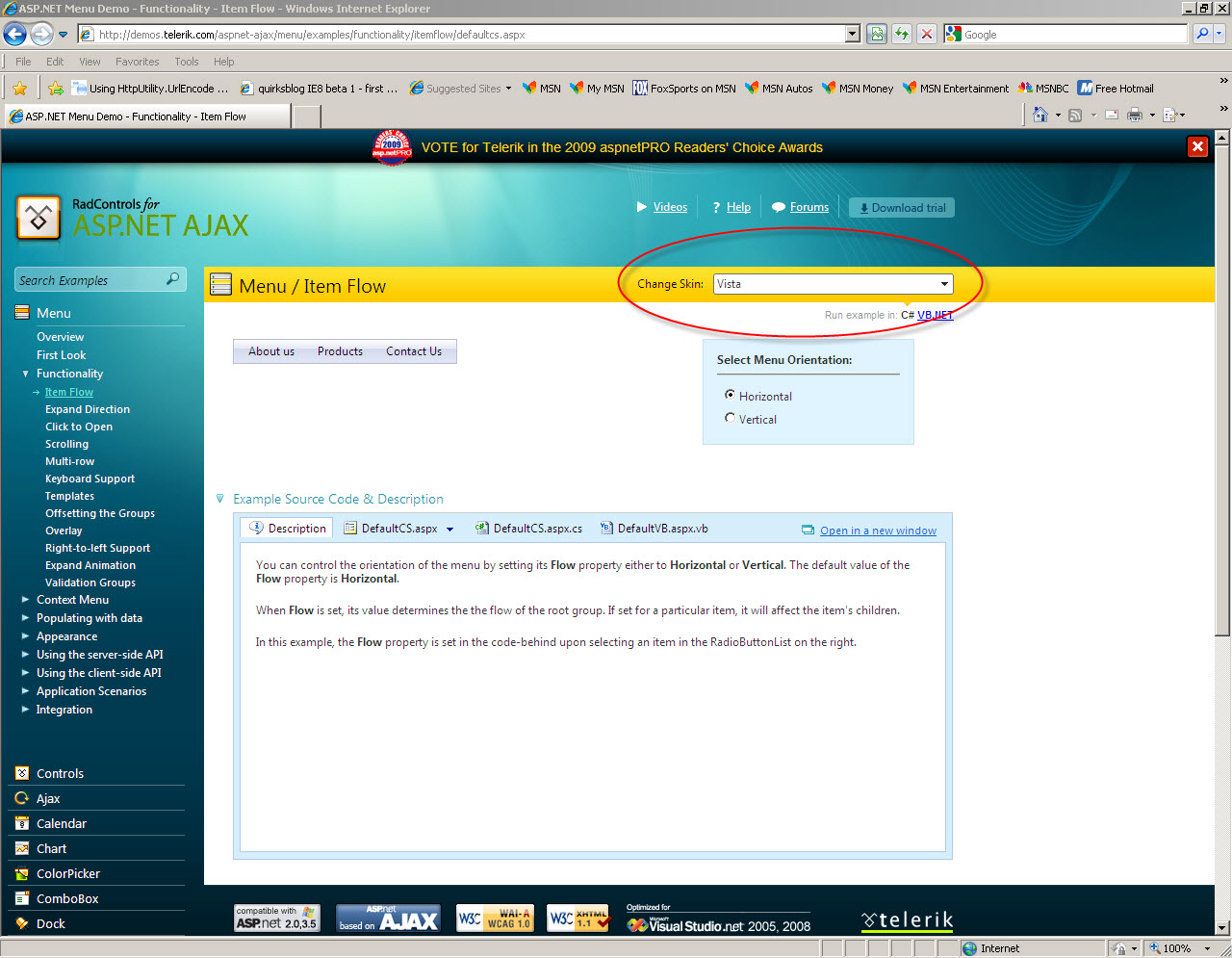
Task: Expand the Integration tree section
Action: [26, 710]
